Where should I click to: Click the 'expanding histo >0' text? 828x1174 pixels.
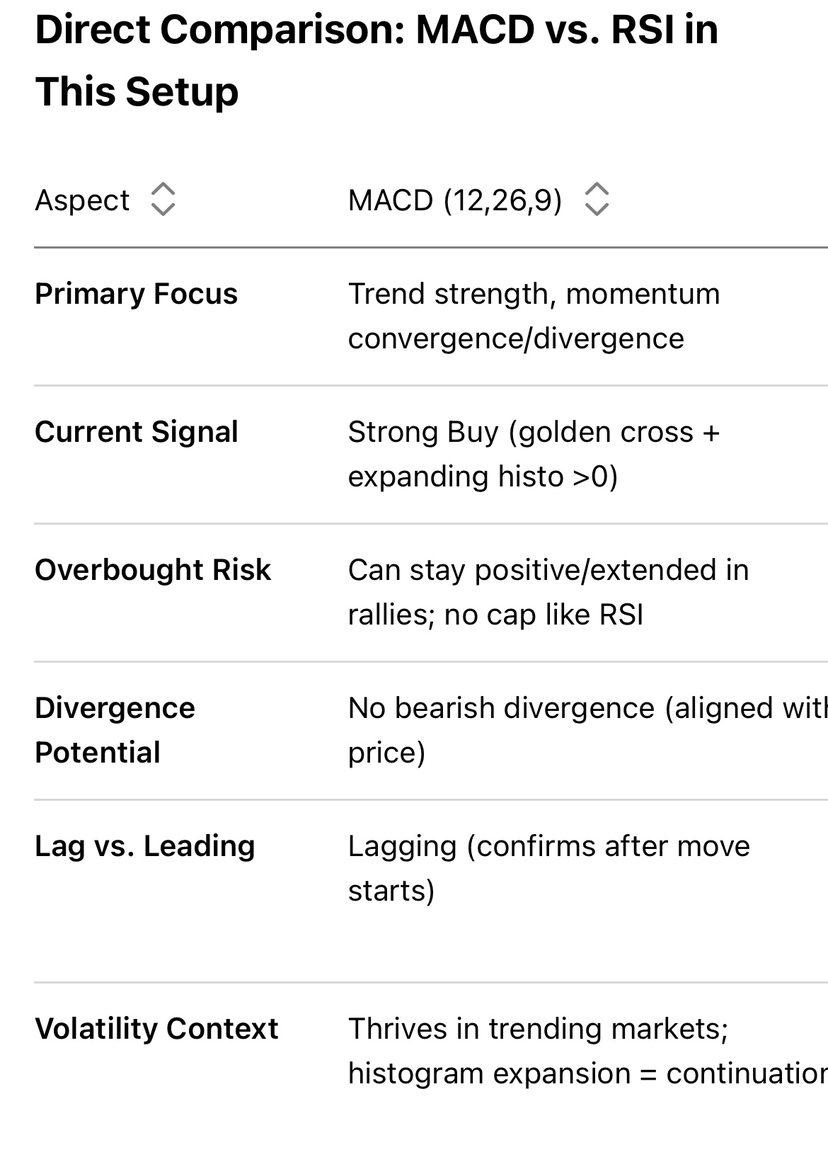pos(483,477)
